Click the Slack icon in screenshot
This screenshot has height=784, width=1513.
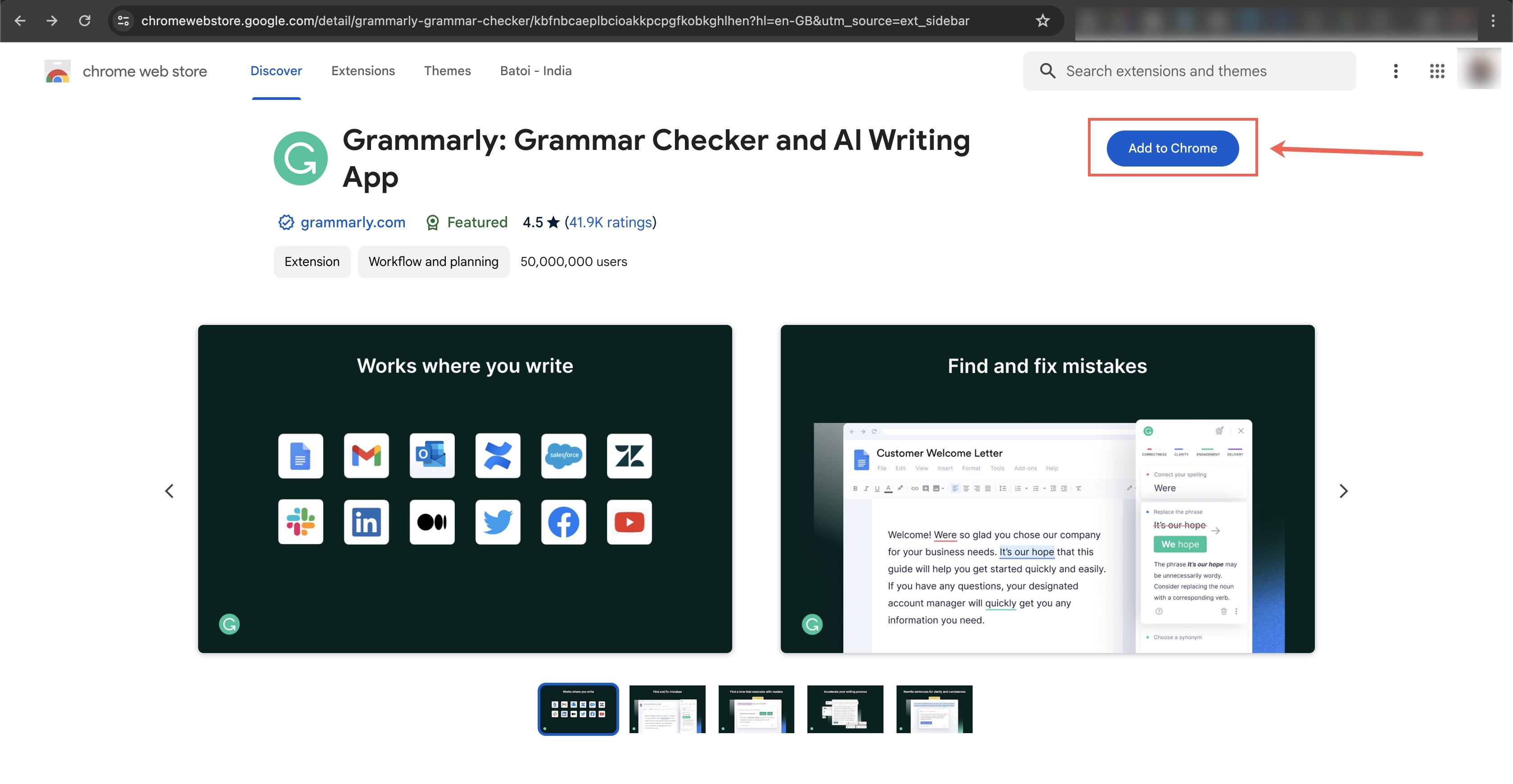click(301, 522)
